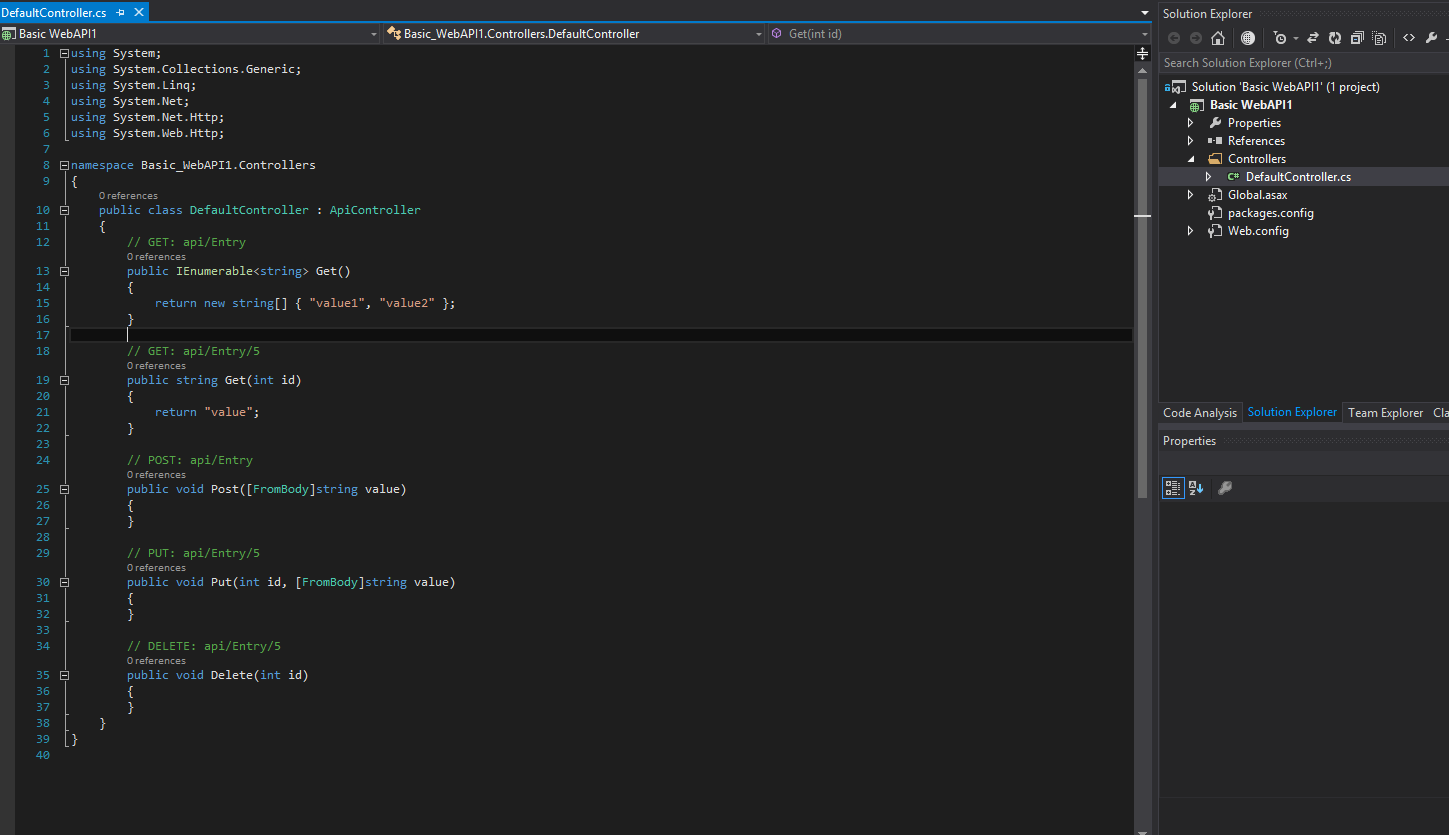Click the Home icon in Solution Explorer
Image resolution: width=1449 pixels, height=835 pixels.
[1218, 38]
